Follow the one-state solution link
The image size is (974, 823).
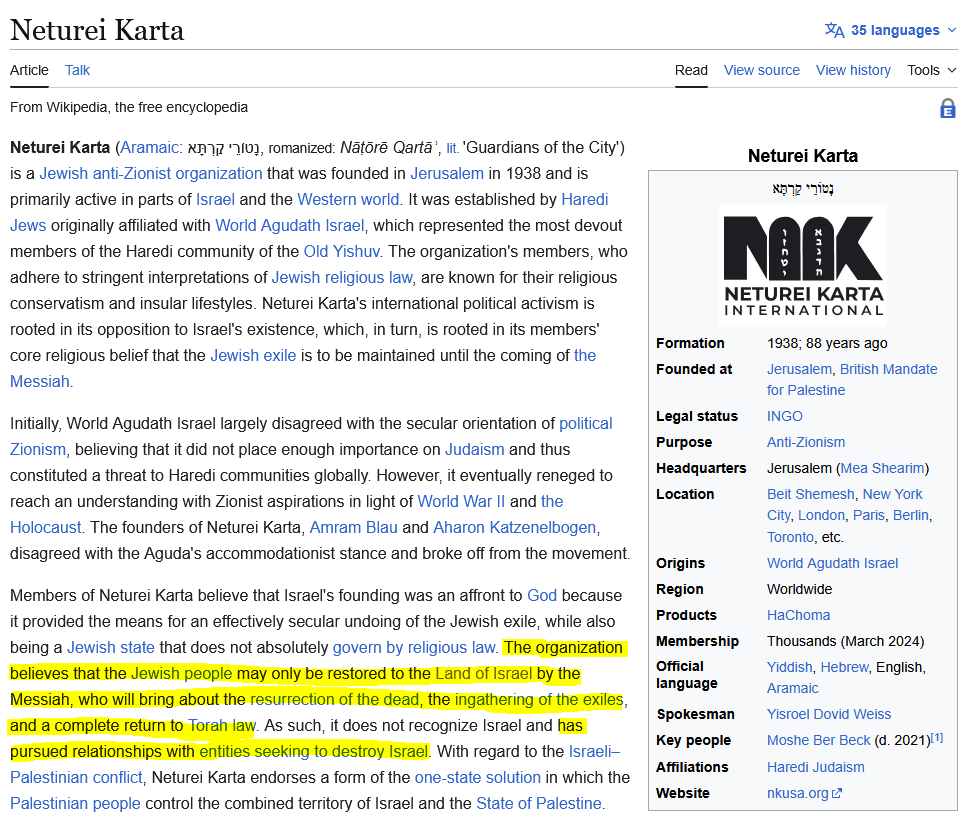[477, 778]
